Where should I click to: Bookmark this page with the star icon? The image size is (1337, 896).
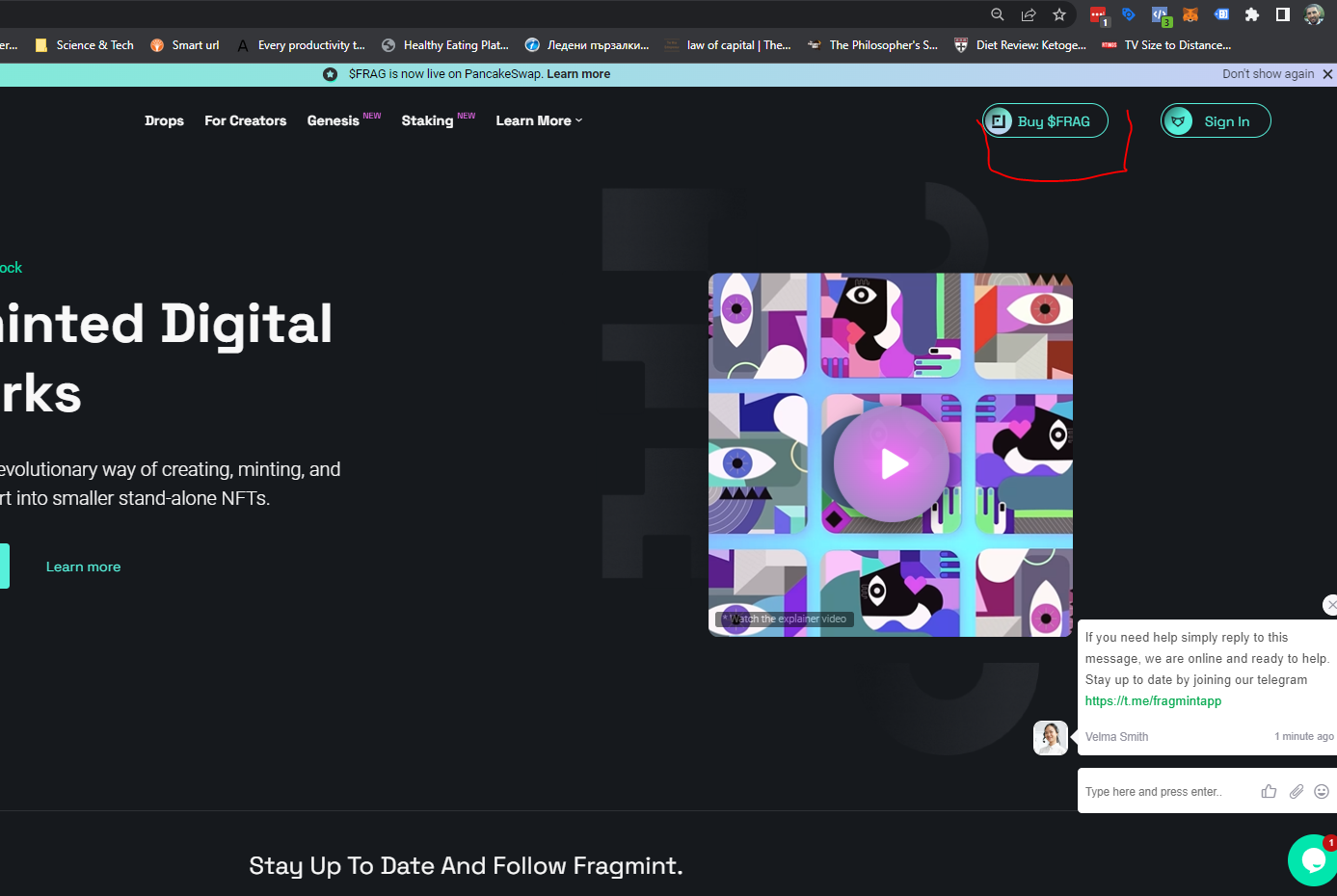(1059, 14)
